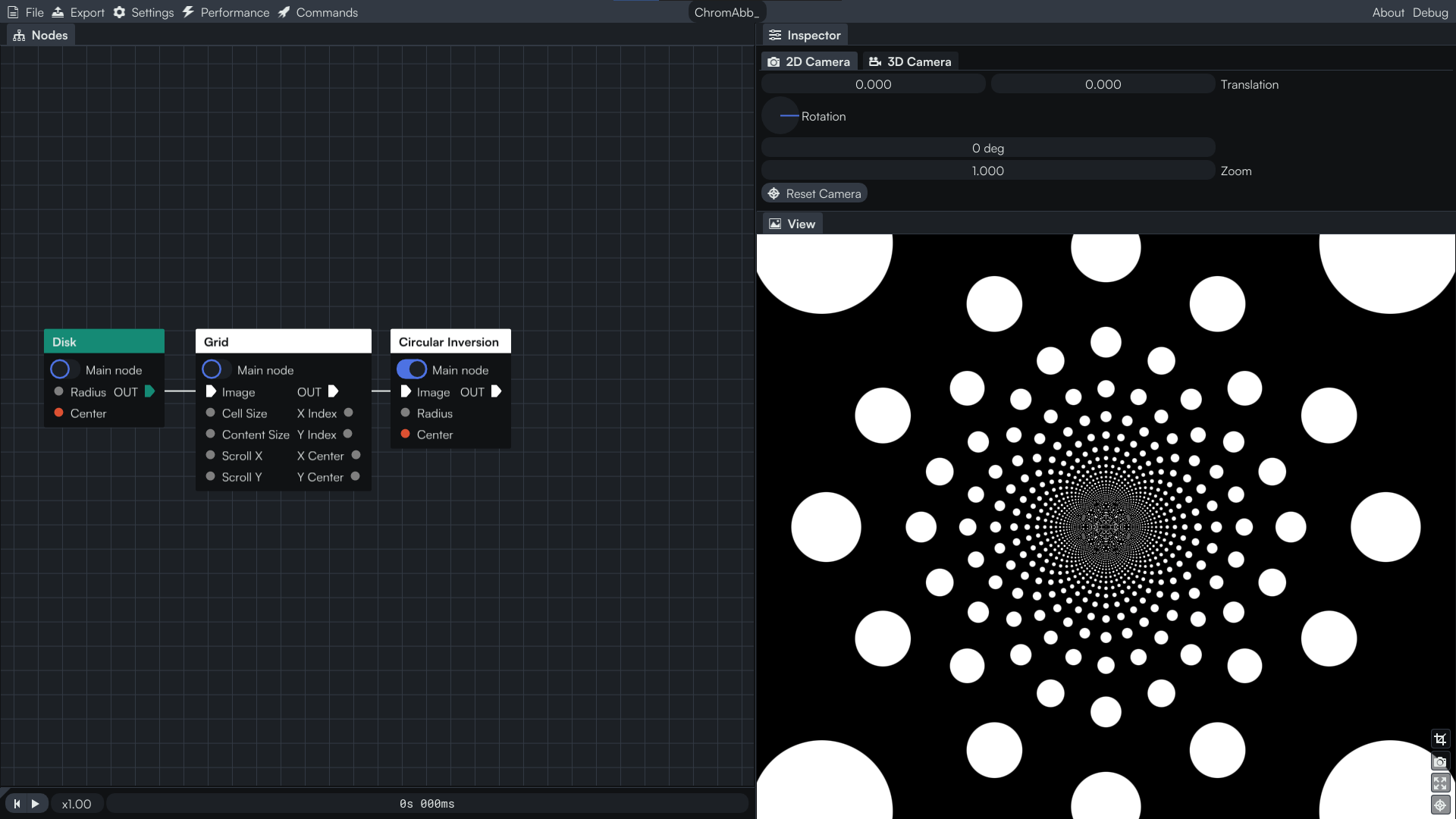
Task: Click the Circular Inversion node header
Action: pyautogui.click(x=450, y=341)
